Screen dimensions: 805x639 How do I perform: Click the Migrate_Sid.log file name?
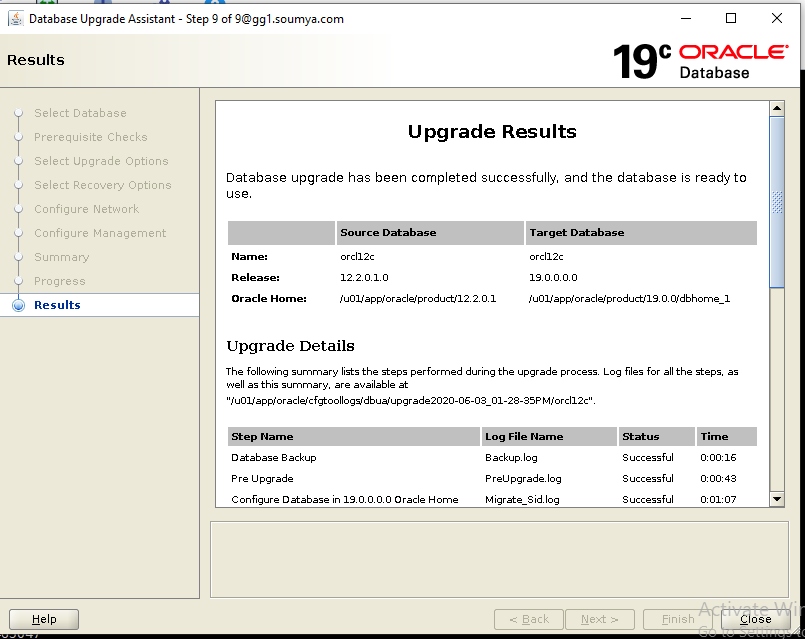[522, 499]
